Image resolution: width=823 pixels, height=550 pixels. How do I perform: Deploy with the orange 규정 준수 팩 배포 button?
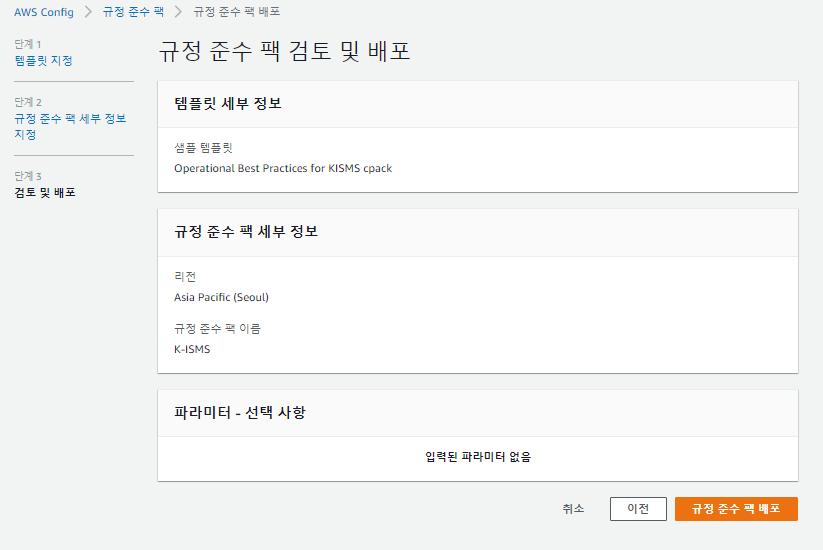point(736,509)
